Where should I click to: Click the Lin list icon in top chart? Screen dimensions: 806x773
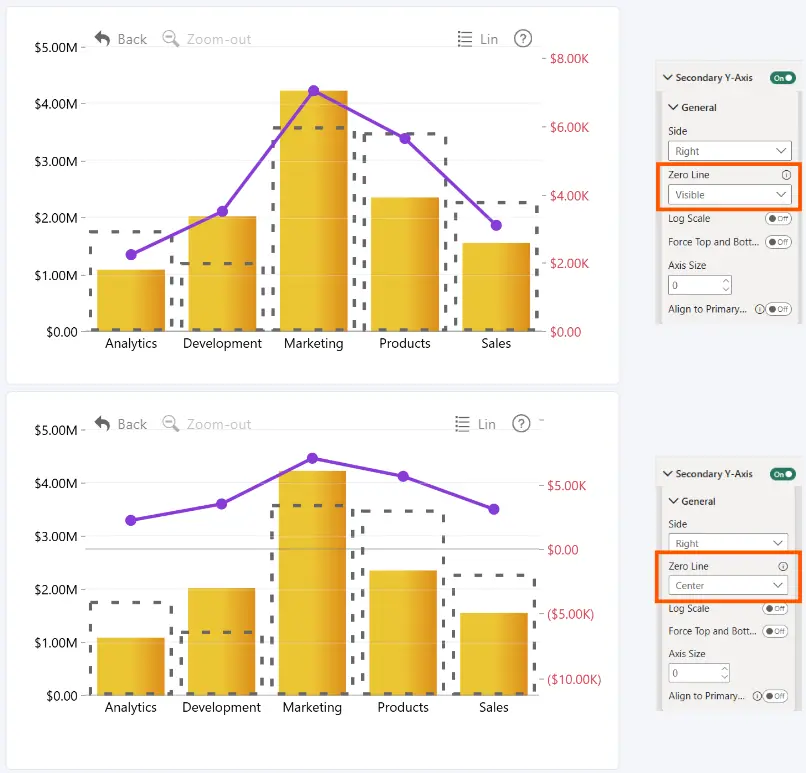pyautogui.click(x=465, y=39)
